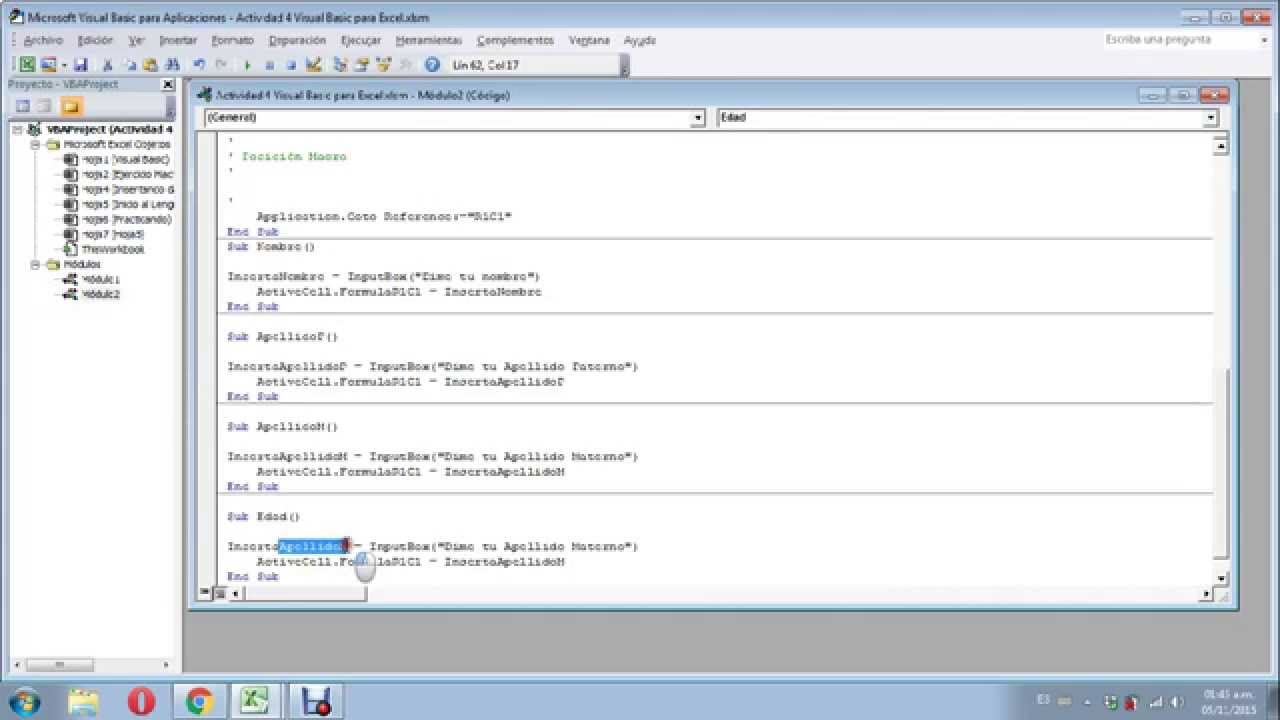Open the Insert object dropdown arrow in toolbar
Viewport: 1280px width, 720px height.
[x=63, y=65]
